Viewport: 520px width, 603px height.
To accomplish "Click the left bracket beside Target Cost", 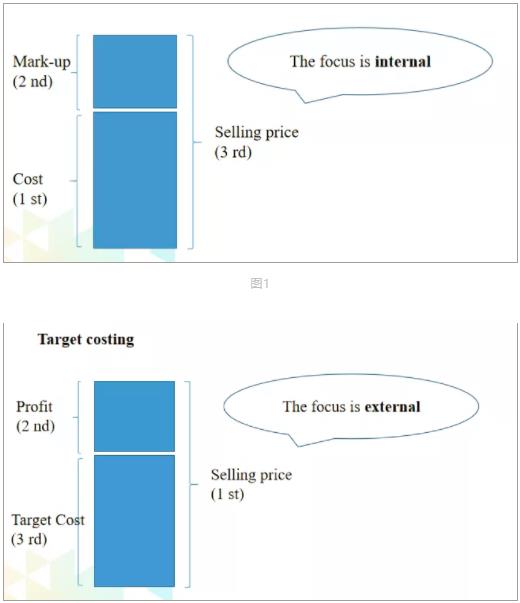I will (x=80, y=522).
